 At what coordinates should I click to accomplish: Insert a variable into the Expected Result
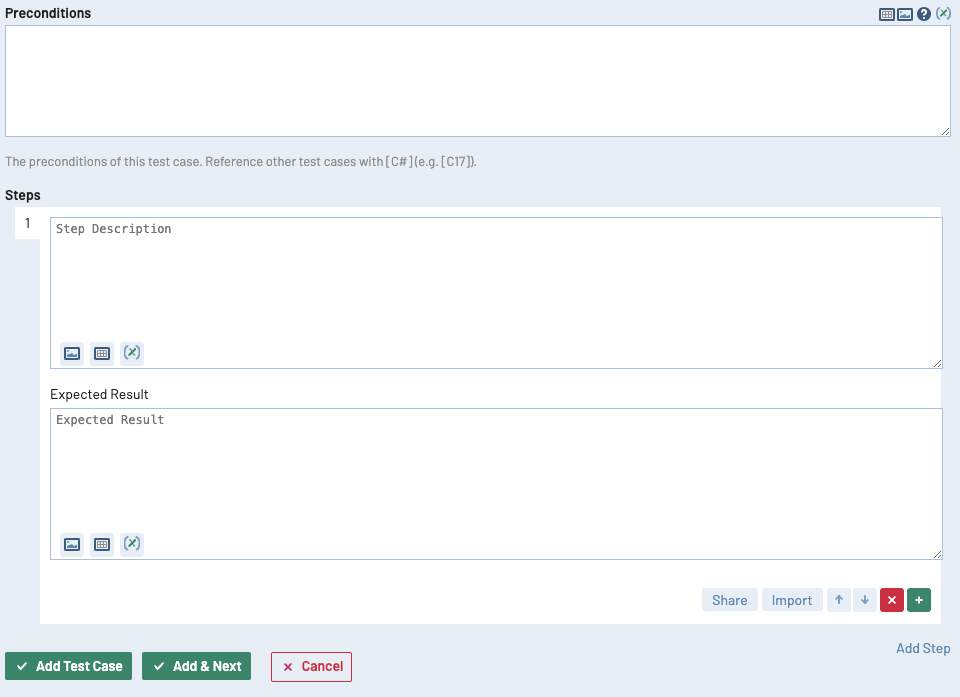[x=131, y=543]
